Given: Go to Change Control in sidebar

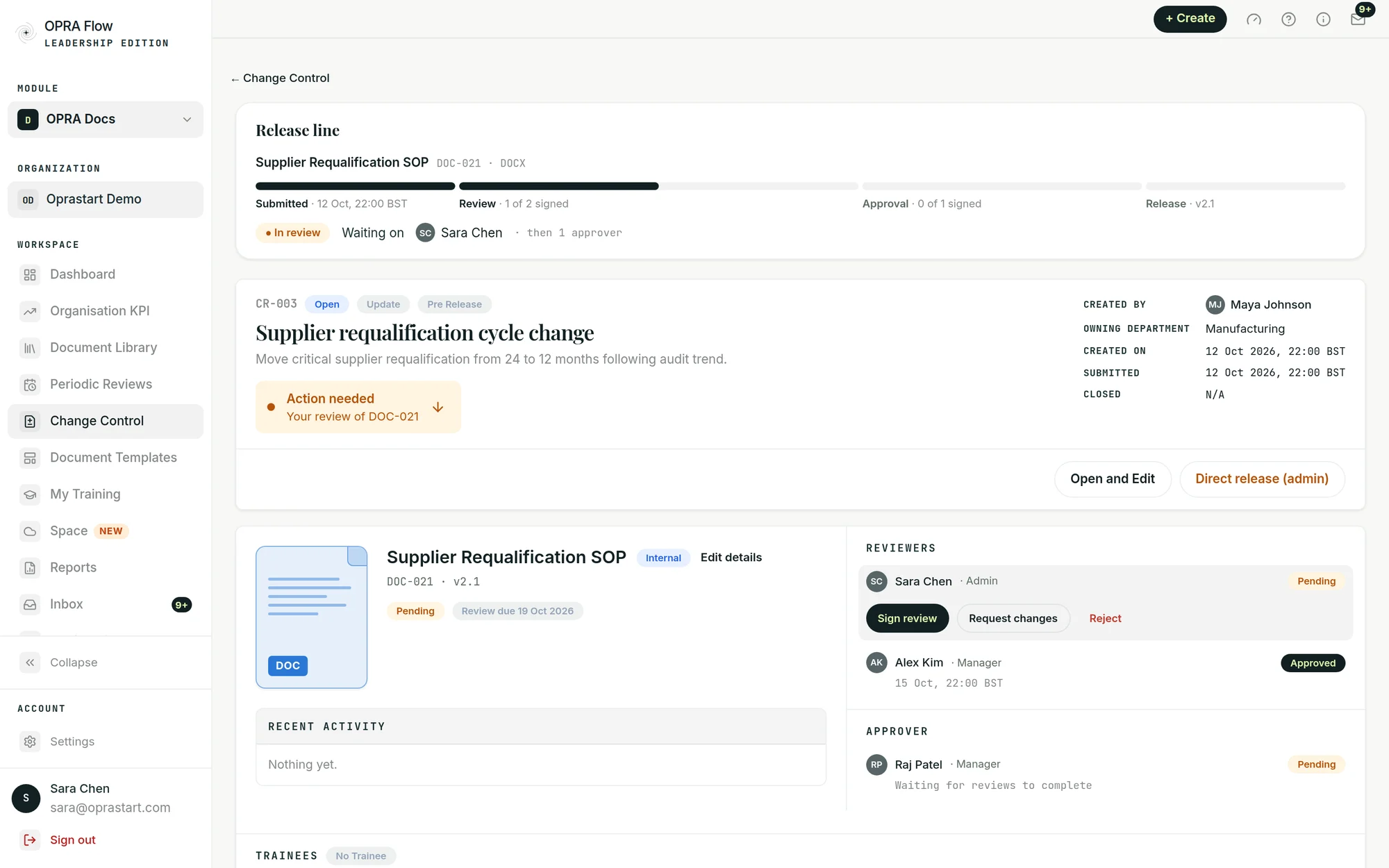Looking at the screenshot, I should (x=106, y=421).
